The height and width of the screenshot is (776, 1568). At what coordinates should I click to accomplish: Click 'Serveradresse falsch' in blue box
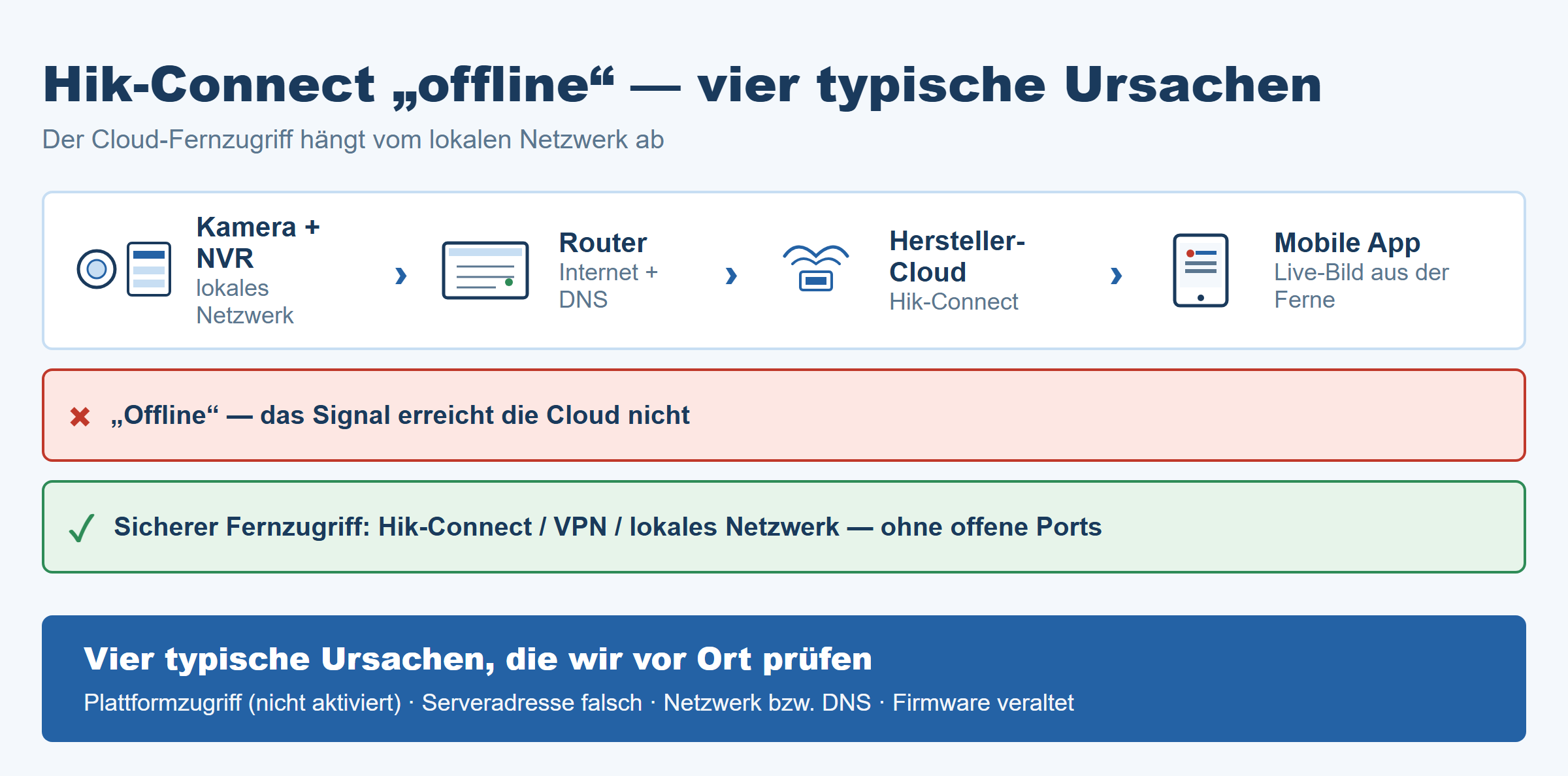pos(532,703)
